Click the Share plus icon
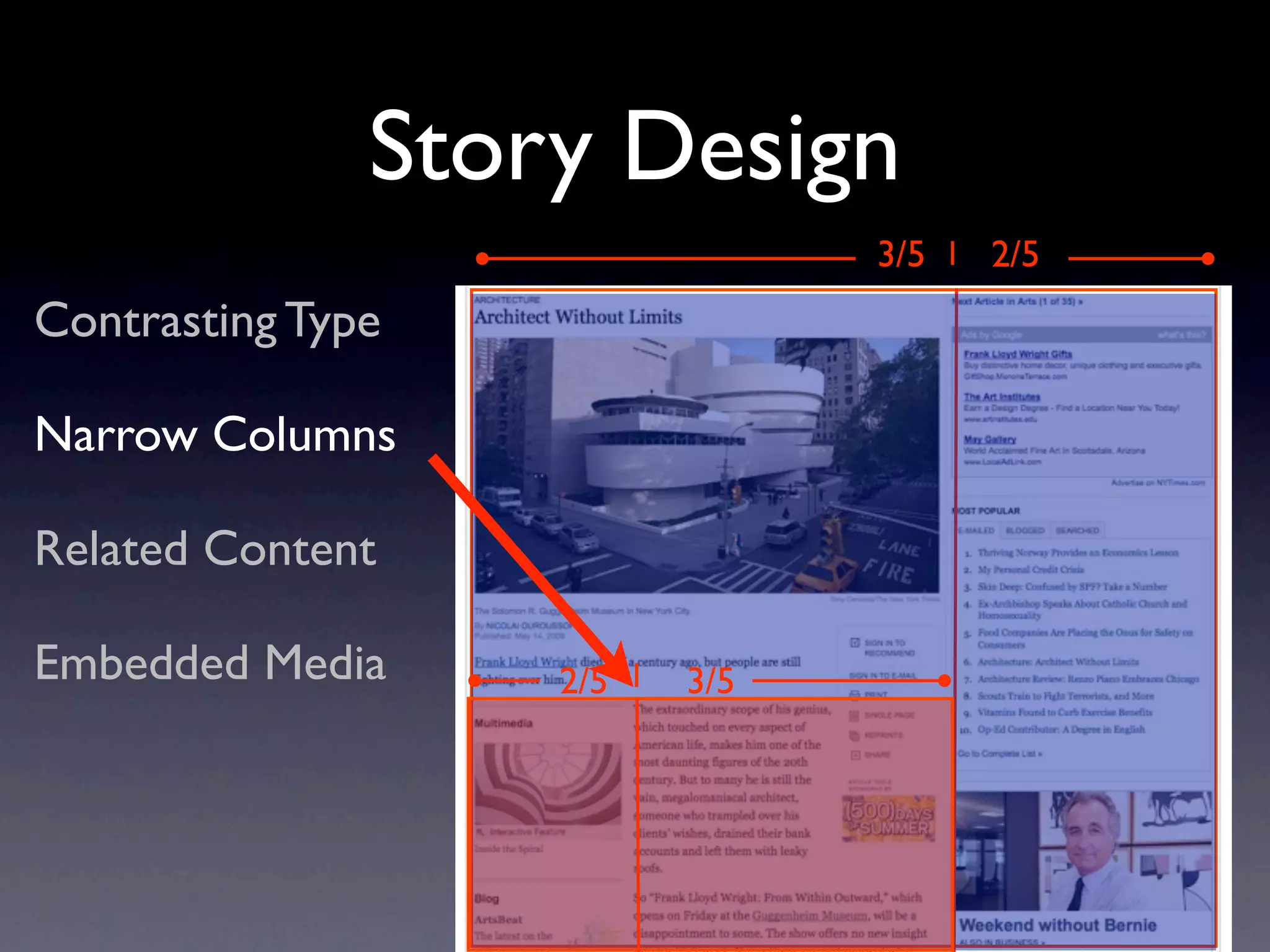1270x952 pixels. [855, 755]
